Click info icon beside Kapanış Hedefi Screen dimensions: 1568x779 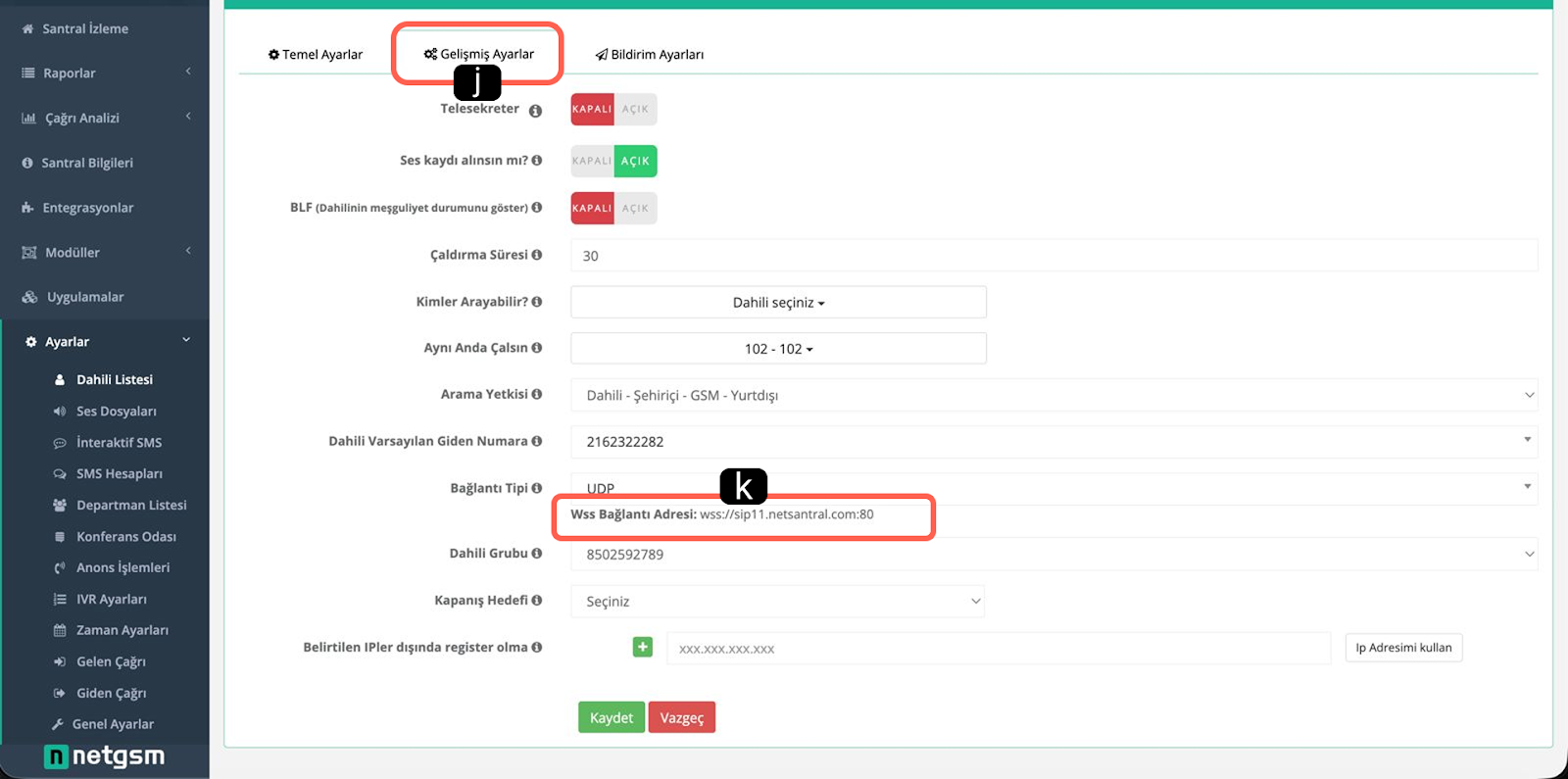[537, 600]
